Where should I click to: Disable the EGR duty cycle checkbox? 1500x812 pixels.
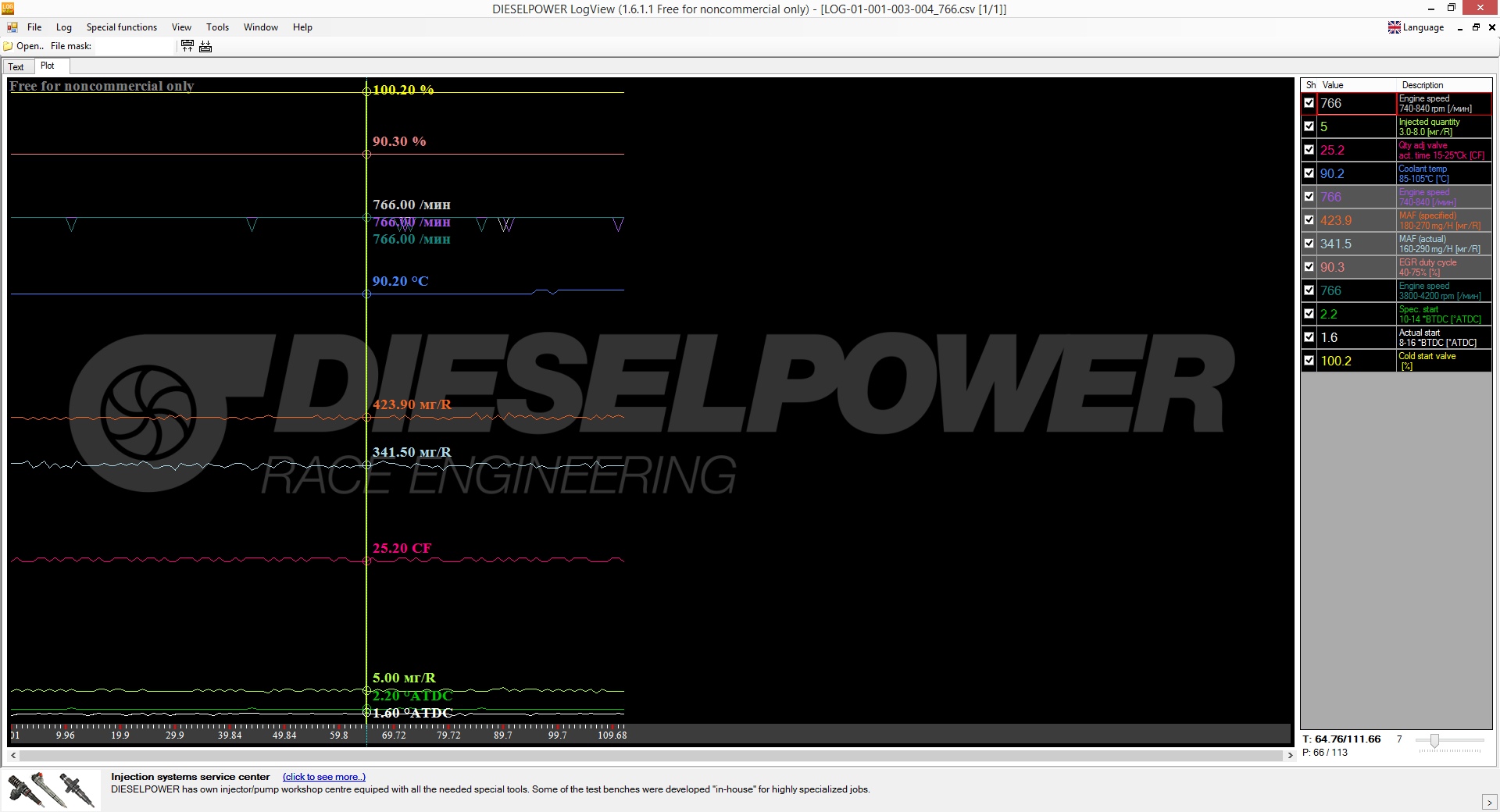click(1309, 267)
